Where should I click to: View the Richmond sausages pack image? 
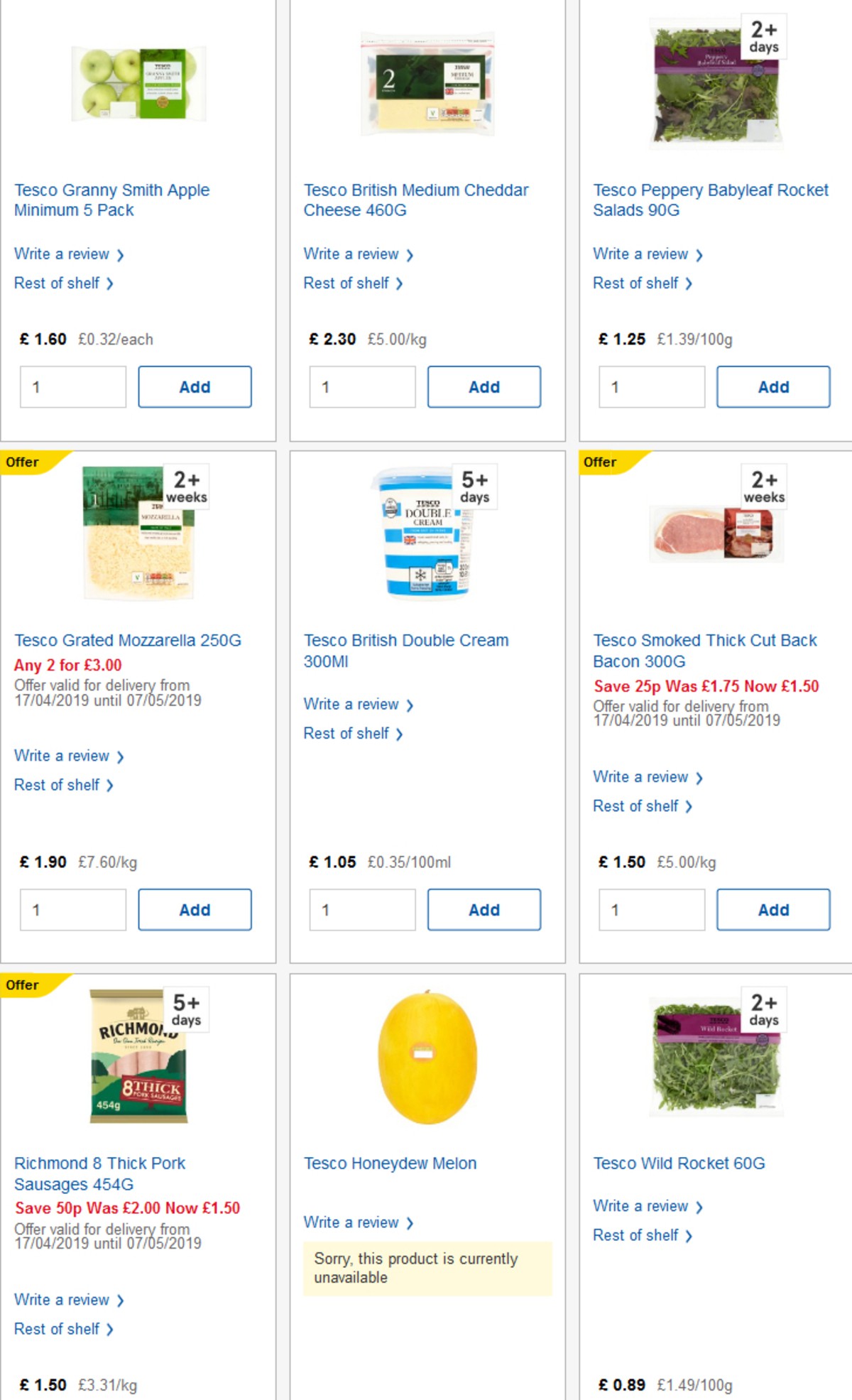tap(139, 1058)
